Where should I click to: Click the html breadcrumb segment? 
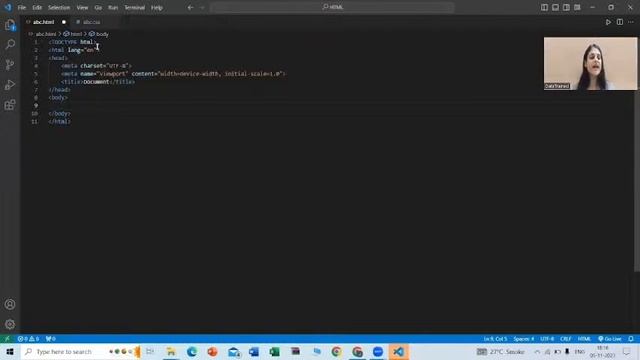point(76,34)
